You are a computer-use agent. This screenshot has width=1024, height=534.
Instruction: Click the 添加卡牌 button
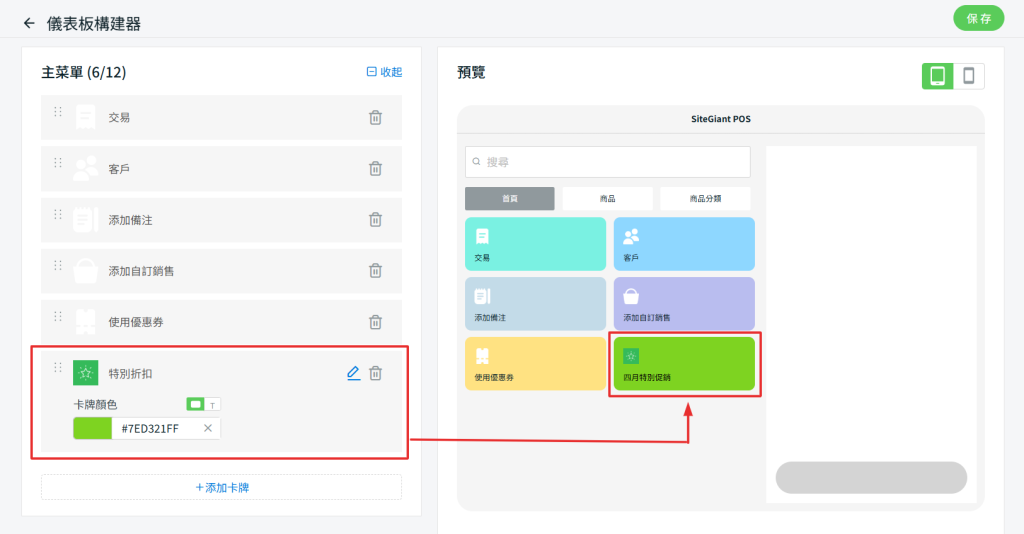tap(221, 487)
